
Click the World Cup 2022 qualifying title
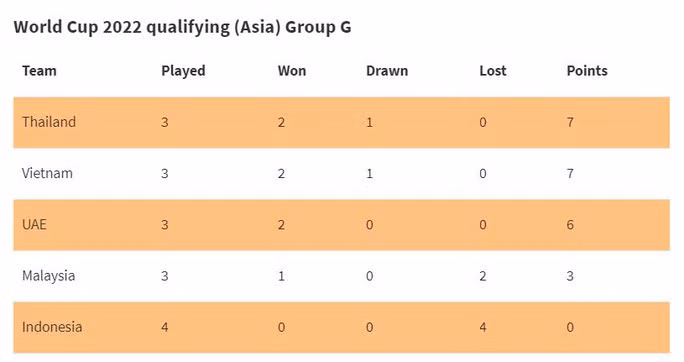click(182, 27)
